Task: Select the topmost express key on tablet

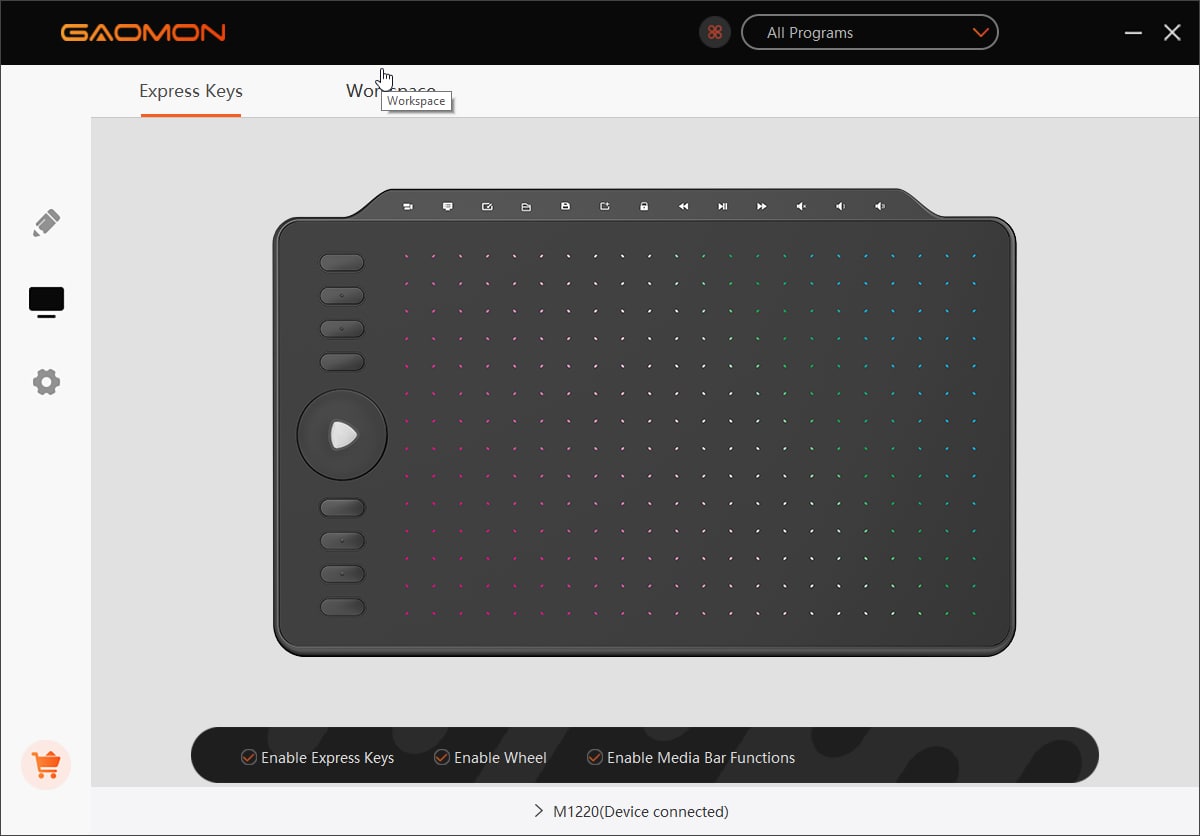Action: pos(342,262)
